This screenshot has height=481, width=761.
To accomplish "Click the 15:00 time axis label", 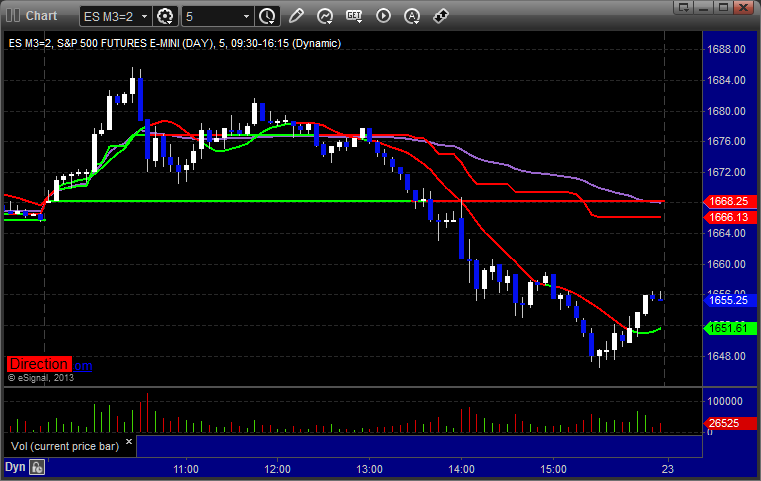I will pyautogui.click(x=553, y=469).
